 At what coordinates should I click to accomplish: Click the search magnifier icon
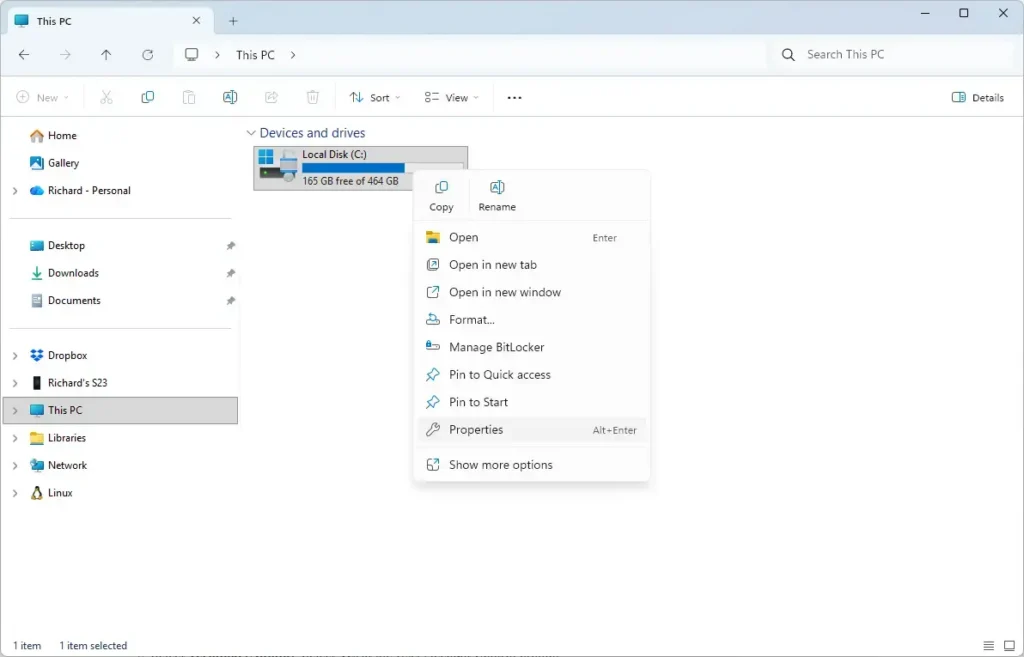pyautogui.click(x=788, y=55)
